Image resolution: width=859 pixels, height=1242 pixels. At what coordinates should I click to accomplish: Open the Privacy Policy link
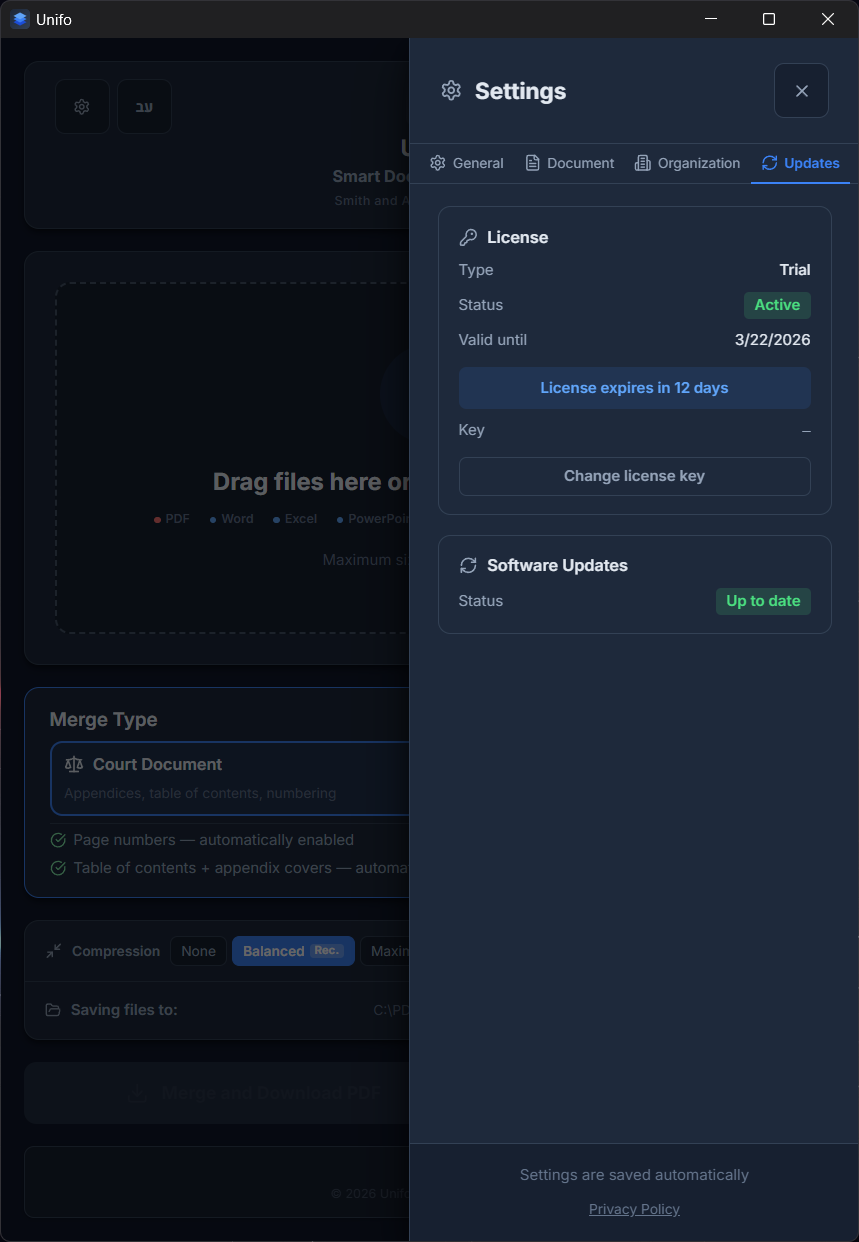pos(634,1209)
